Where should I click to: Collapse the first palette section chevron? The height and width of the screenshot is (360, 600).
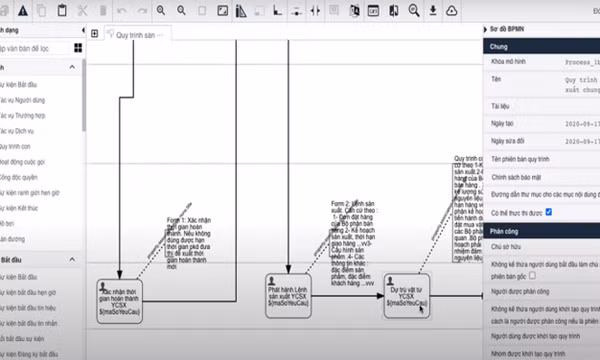coord(72,67)
